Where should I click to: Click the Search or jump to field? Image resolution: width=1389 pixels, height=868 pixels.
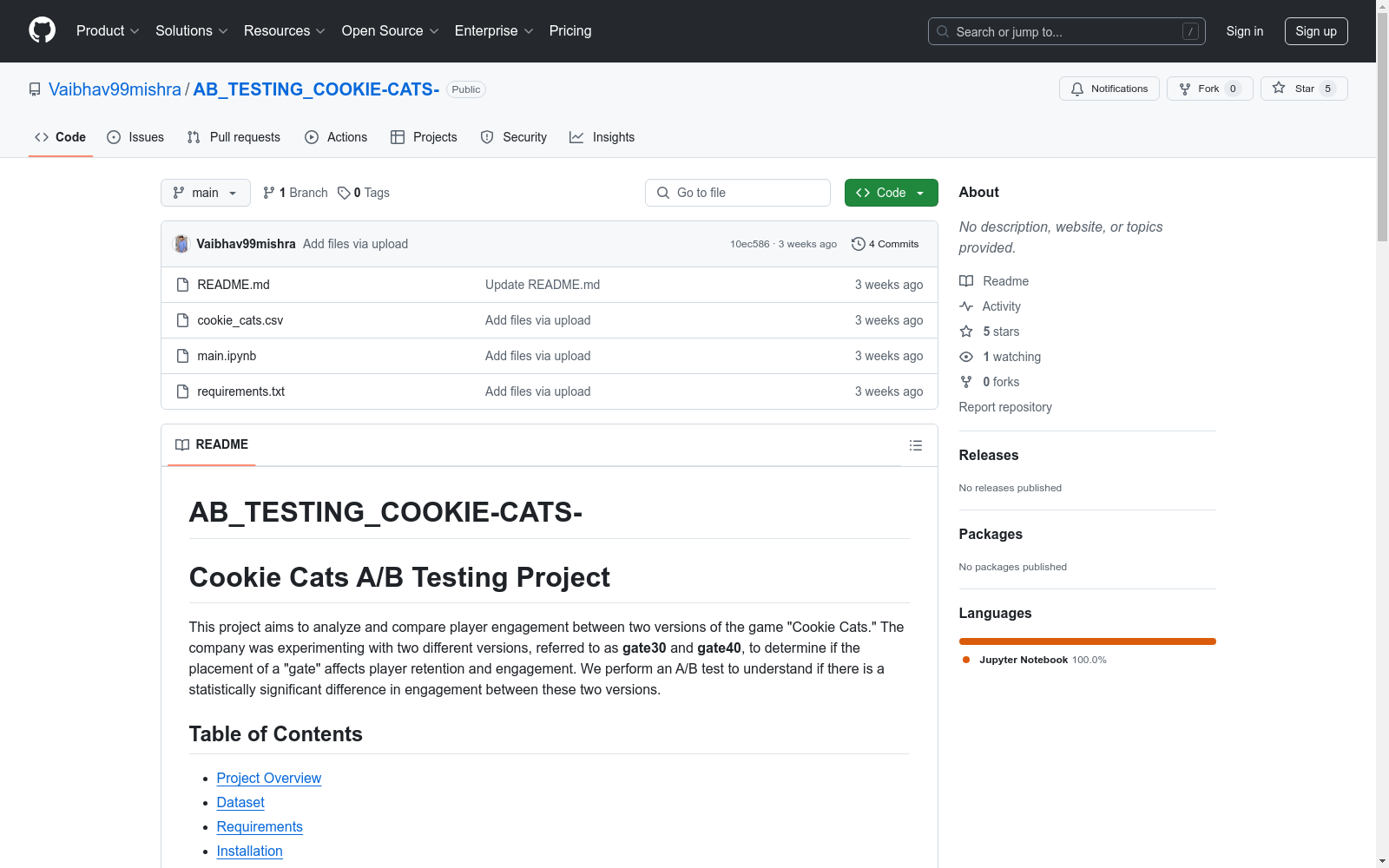click(1067, 31)
